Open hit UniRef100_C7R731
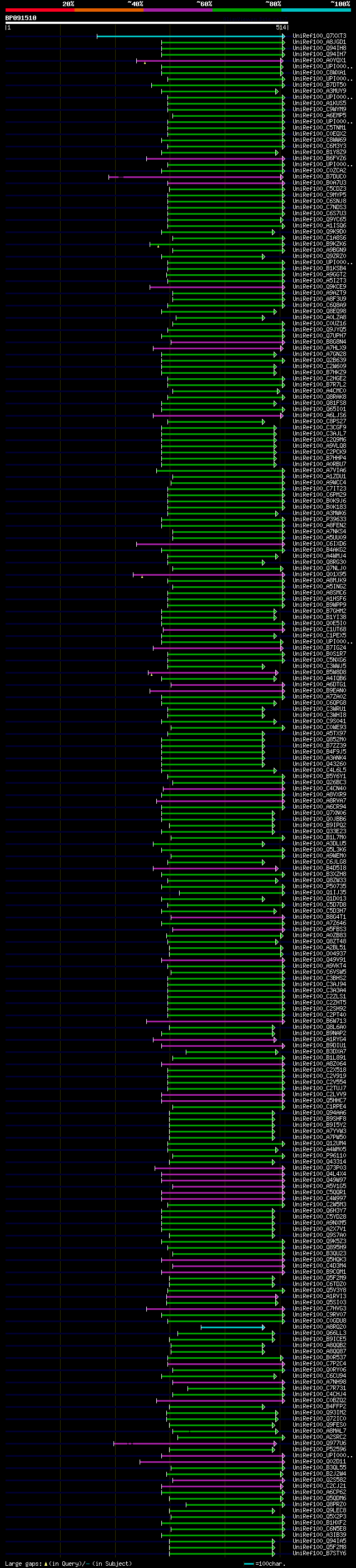Viewport: 356px width, 1568px height. 319,1388
